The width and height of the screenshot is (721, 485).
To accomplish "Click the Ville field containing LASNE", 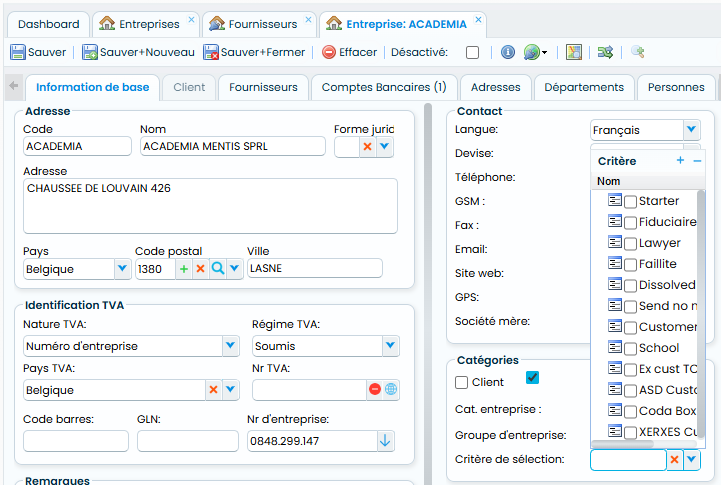I will click(315, 268).
